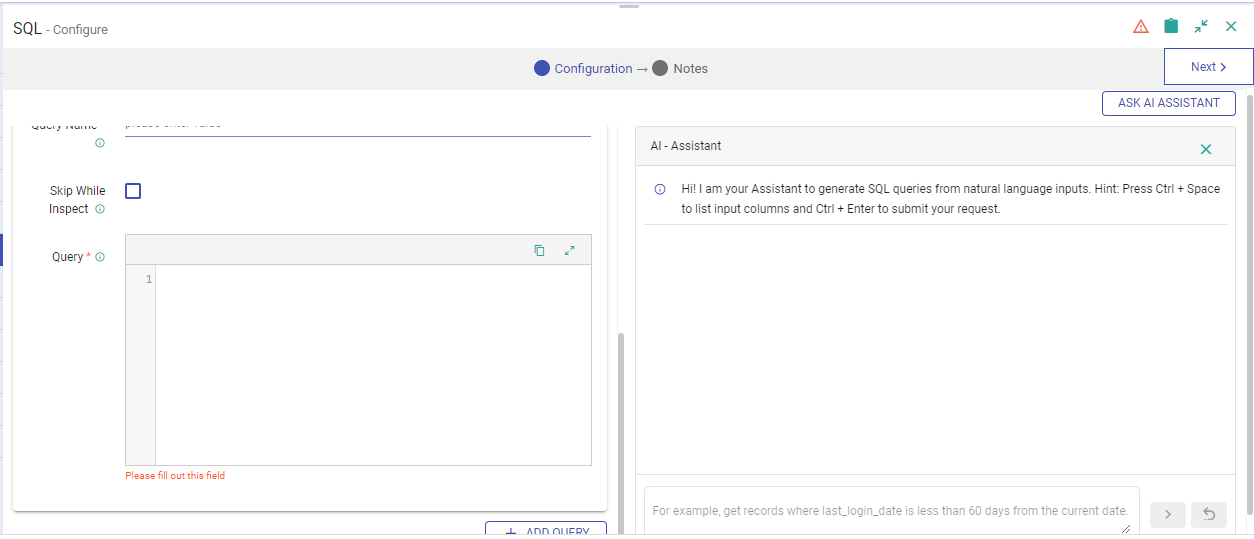The image size is (1254, 539).
Task: Click the ADD QUERY button
Action: (x=545, y=530)
